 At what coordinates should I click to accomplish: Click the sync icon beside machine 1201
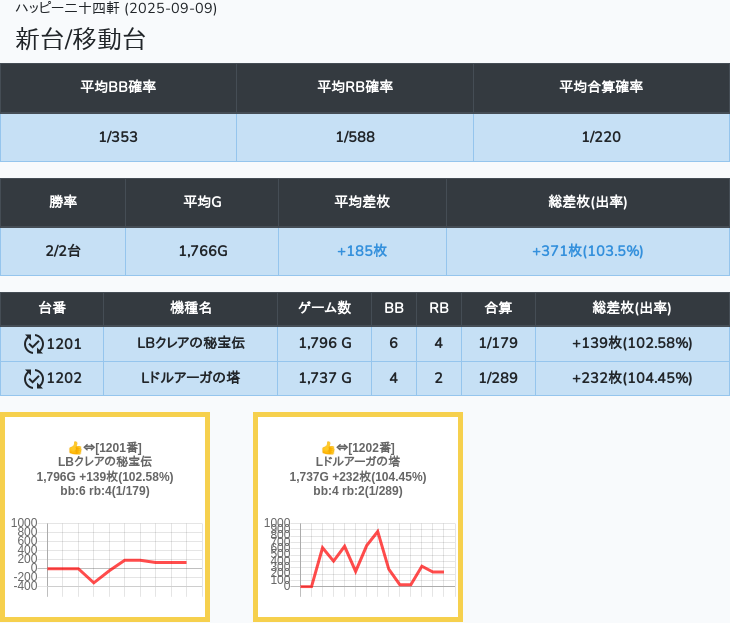click(34, 344)
